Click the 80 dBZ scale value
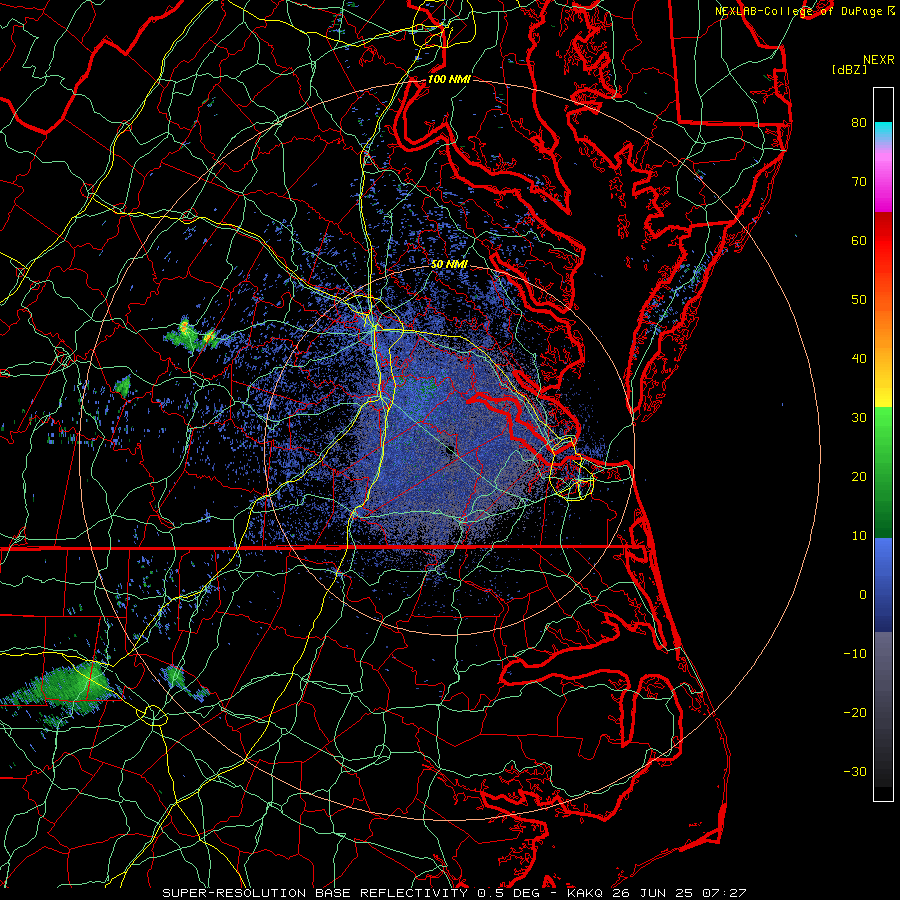 (x=859, y=122)
